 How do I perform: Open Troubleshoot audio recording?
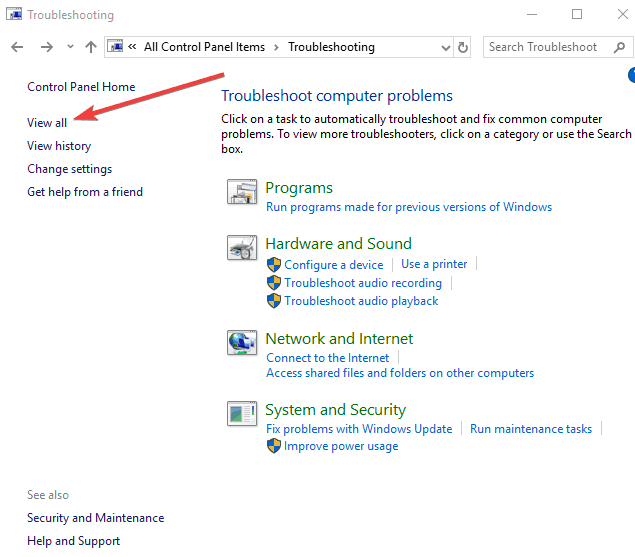363,283
